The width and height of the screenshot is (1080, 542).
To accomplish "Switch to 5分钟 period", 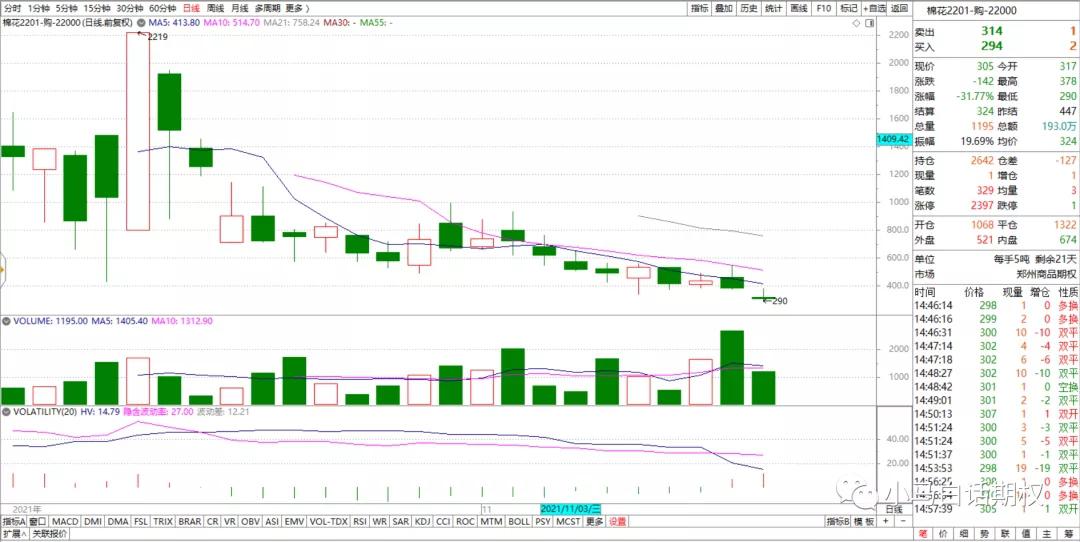I will (66, 8).
